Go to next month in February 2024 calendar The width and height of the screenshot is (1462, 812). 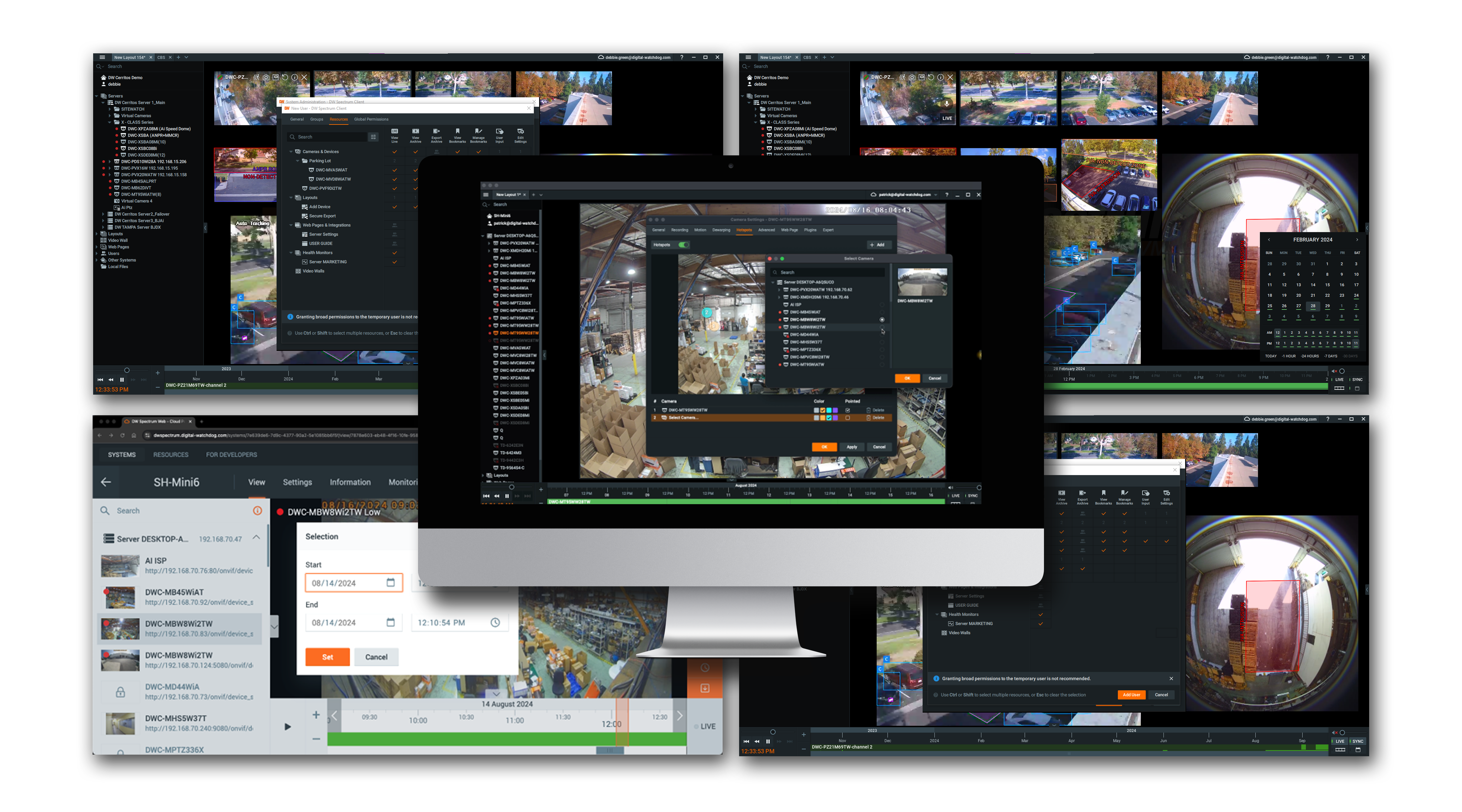pos(1357,240)
